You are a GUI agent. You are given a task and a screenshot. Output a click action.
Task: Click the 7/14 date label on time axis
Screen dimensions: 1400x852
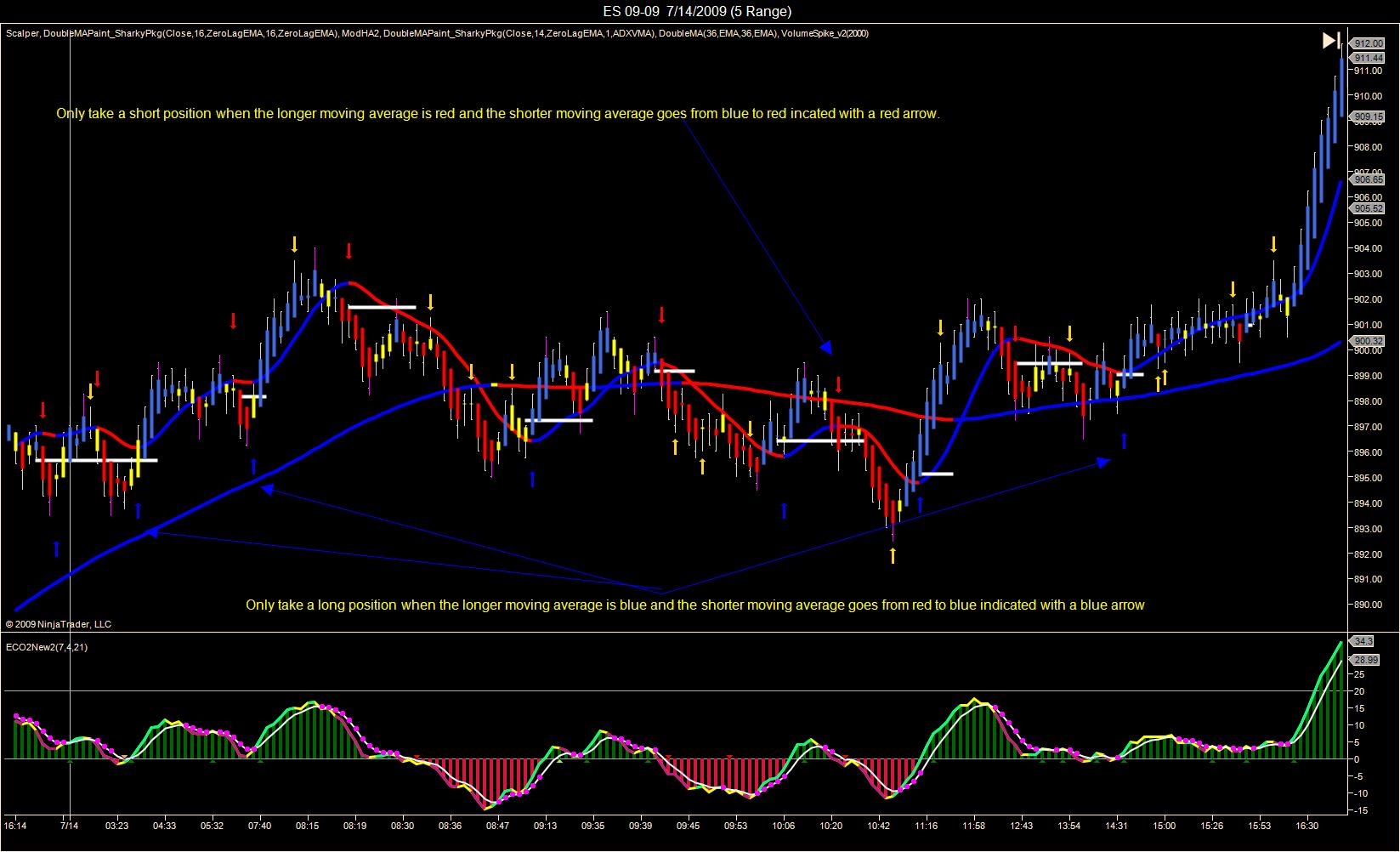(x=70, y=826)
